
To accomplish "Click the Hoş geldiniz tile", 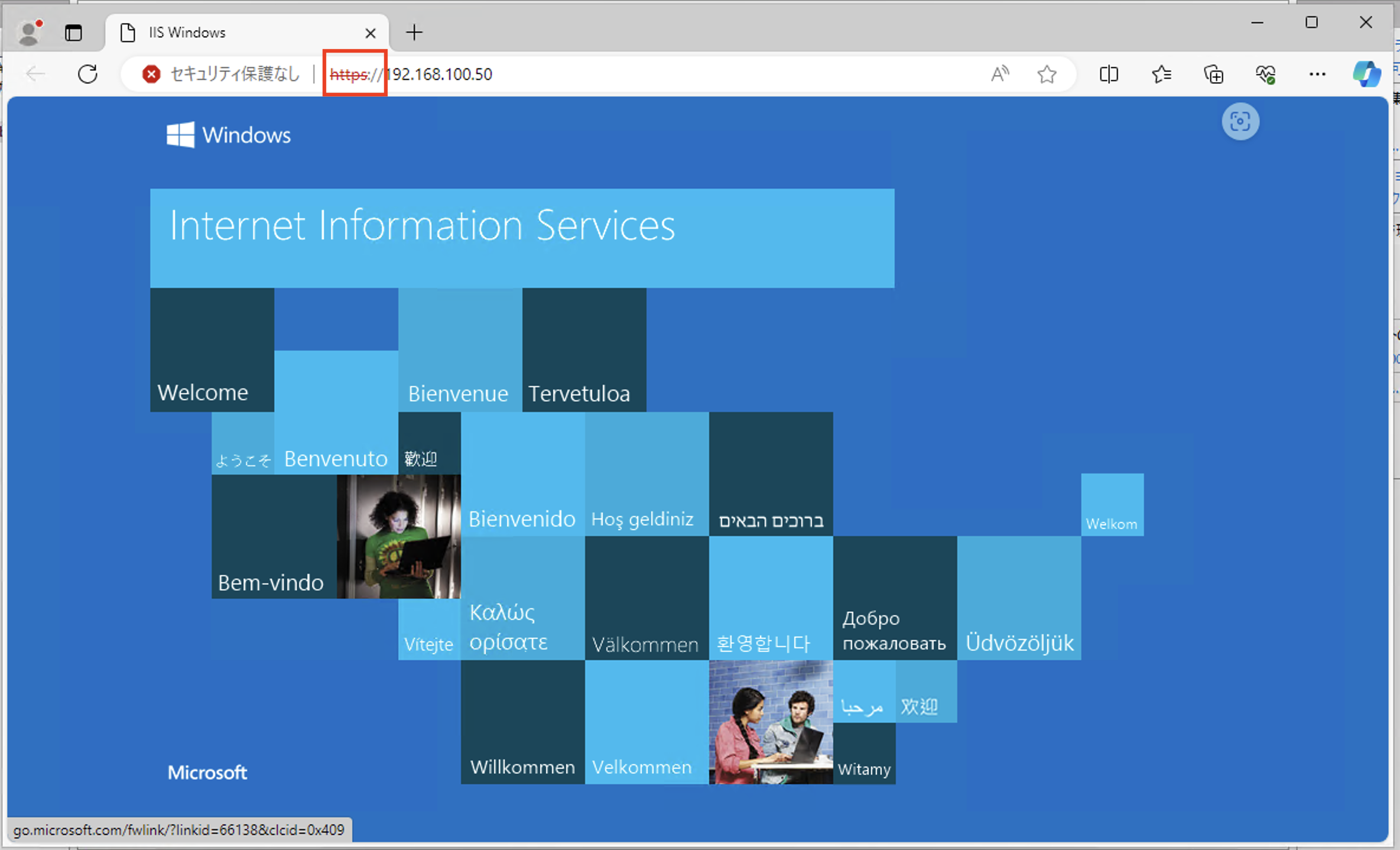I will (647, 474).
